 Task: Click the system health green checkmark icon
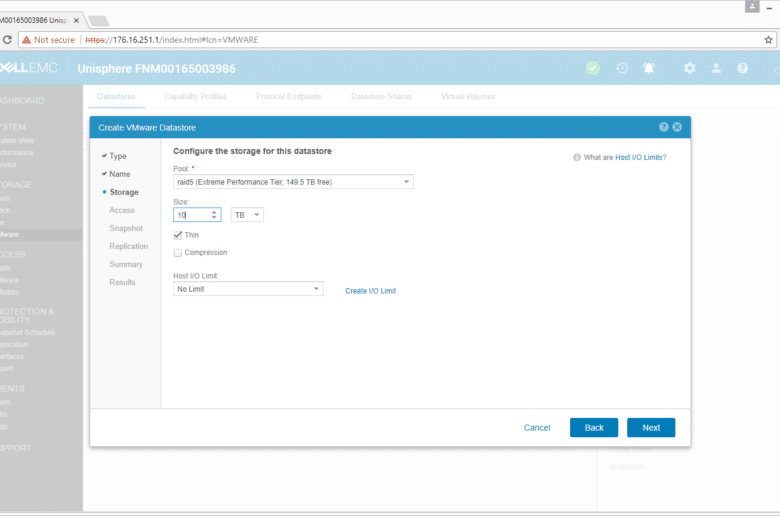point(593,68)
